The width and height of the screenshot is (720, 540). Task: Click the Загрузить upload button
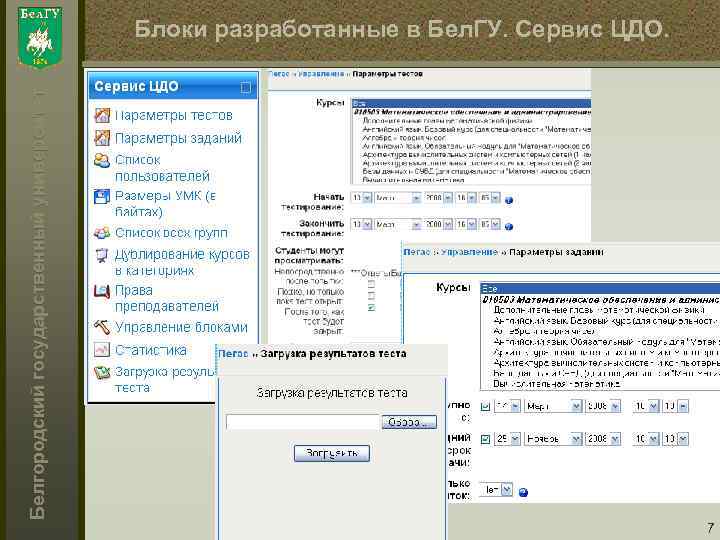pos(332,453)
